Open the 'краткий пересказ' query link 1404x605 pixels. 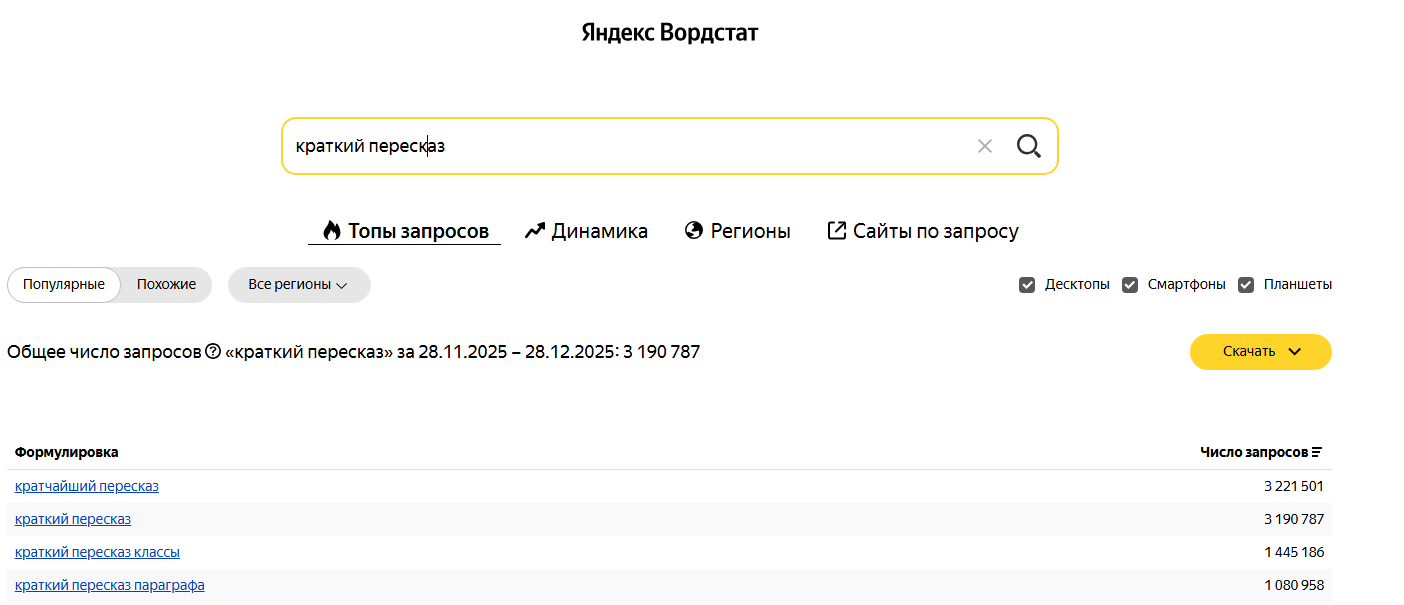73,519
